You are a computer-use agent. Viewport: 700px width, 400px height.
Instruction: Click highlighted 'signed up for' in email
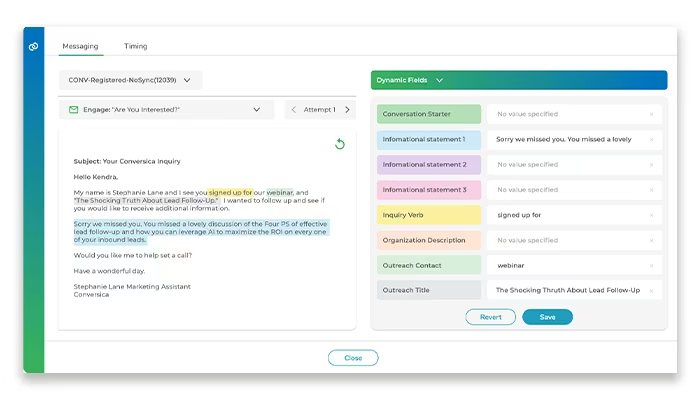coord(230,192)
